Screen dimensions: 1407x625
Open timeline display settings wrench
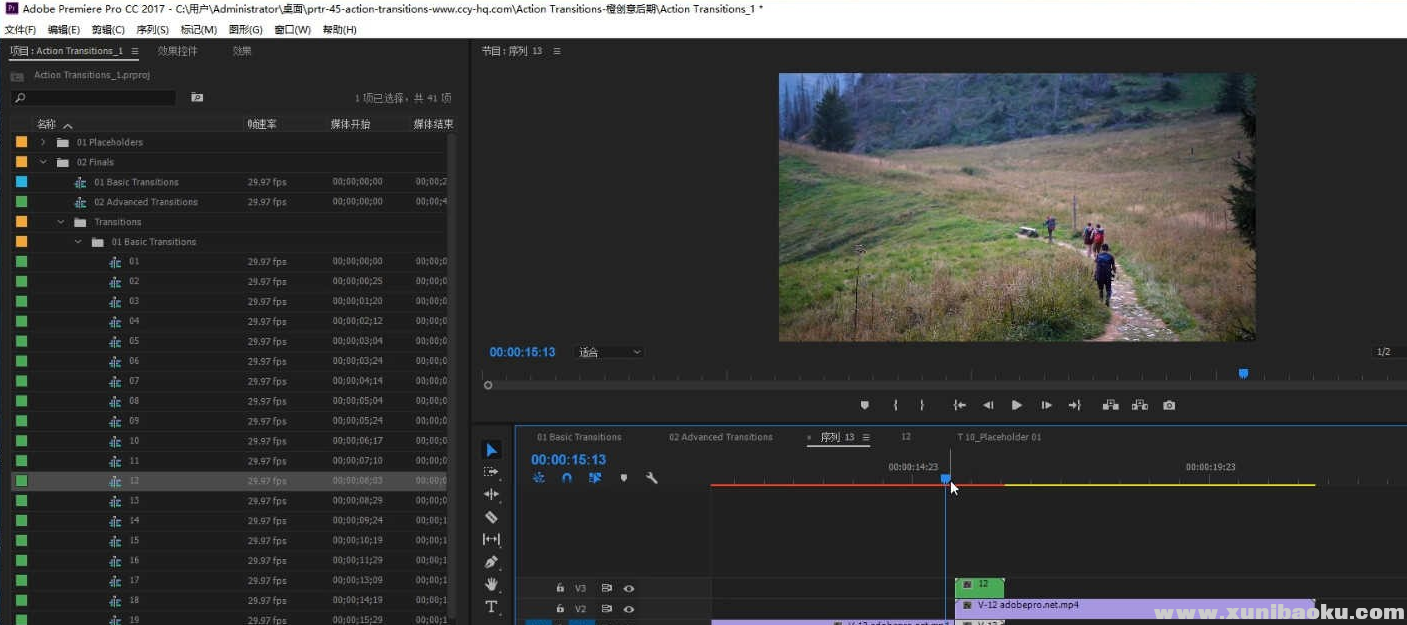652,478
